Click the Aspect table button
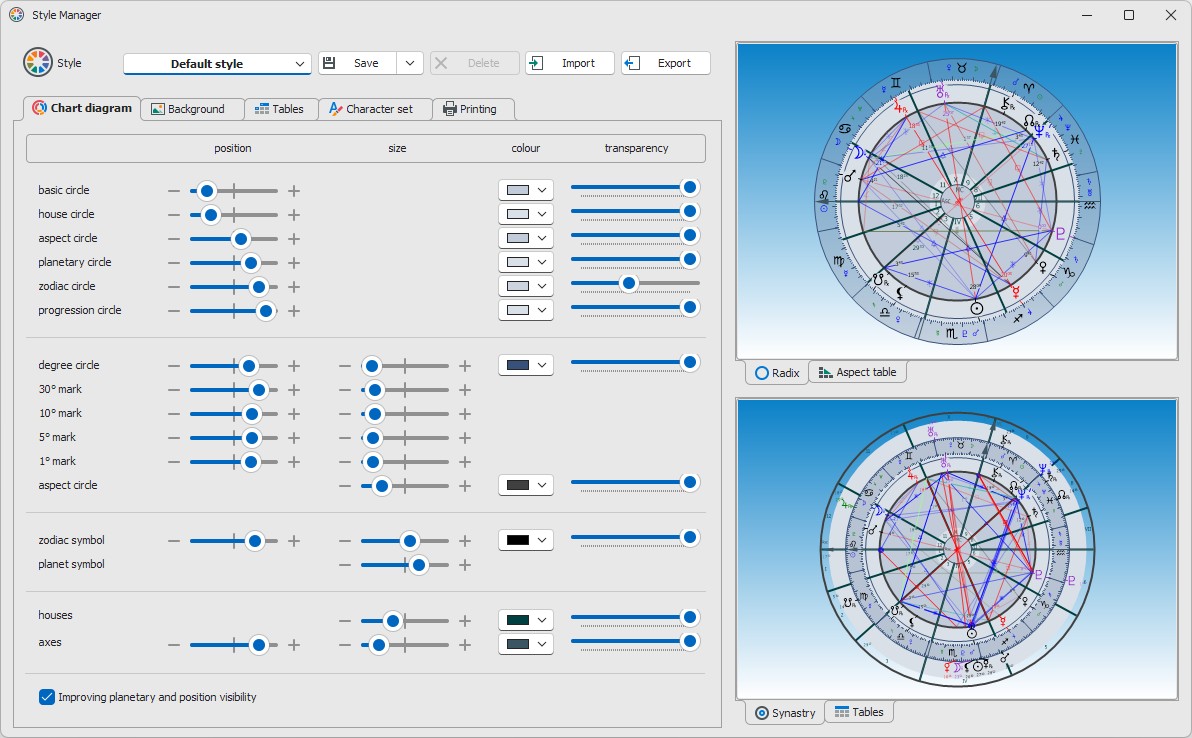This screenshot has width=1192, height=738. pyautogui.click(x=858, y=372)
